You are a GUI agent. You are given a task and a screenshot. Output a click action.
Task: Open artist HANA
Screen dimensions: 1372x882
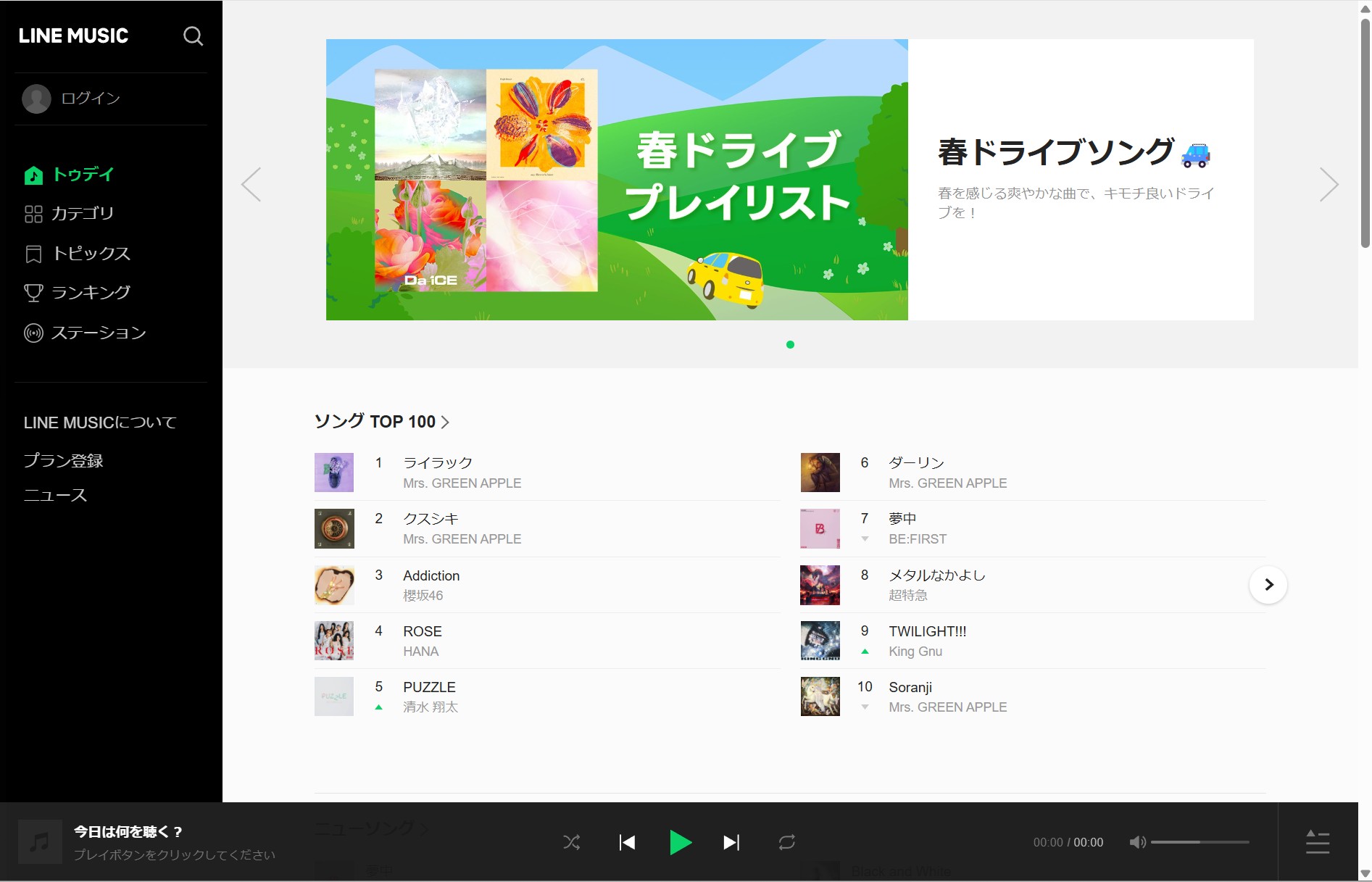click(421, 652)
